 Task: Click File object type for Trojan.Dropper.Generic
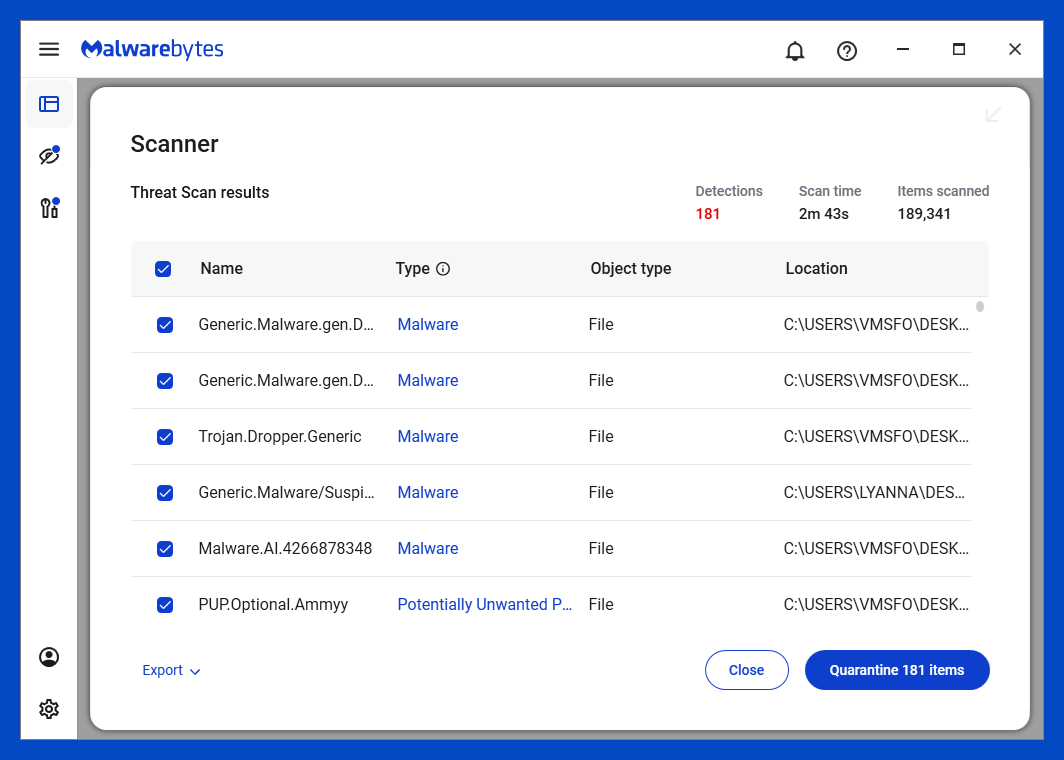[601, 436]
